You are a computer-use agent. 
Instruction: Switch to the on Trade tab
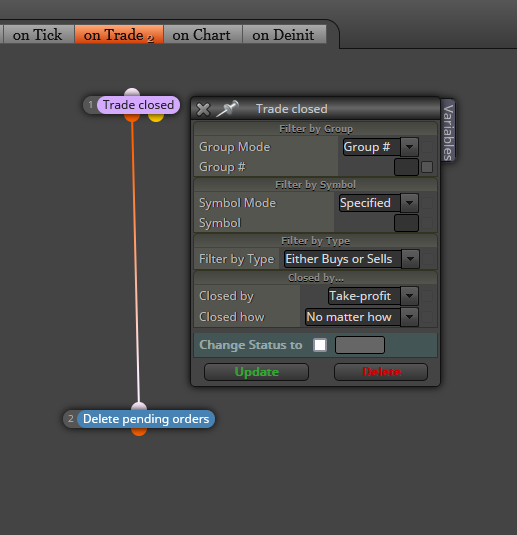[119, 35]
